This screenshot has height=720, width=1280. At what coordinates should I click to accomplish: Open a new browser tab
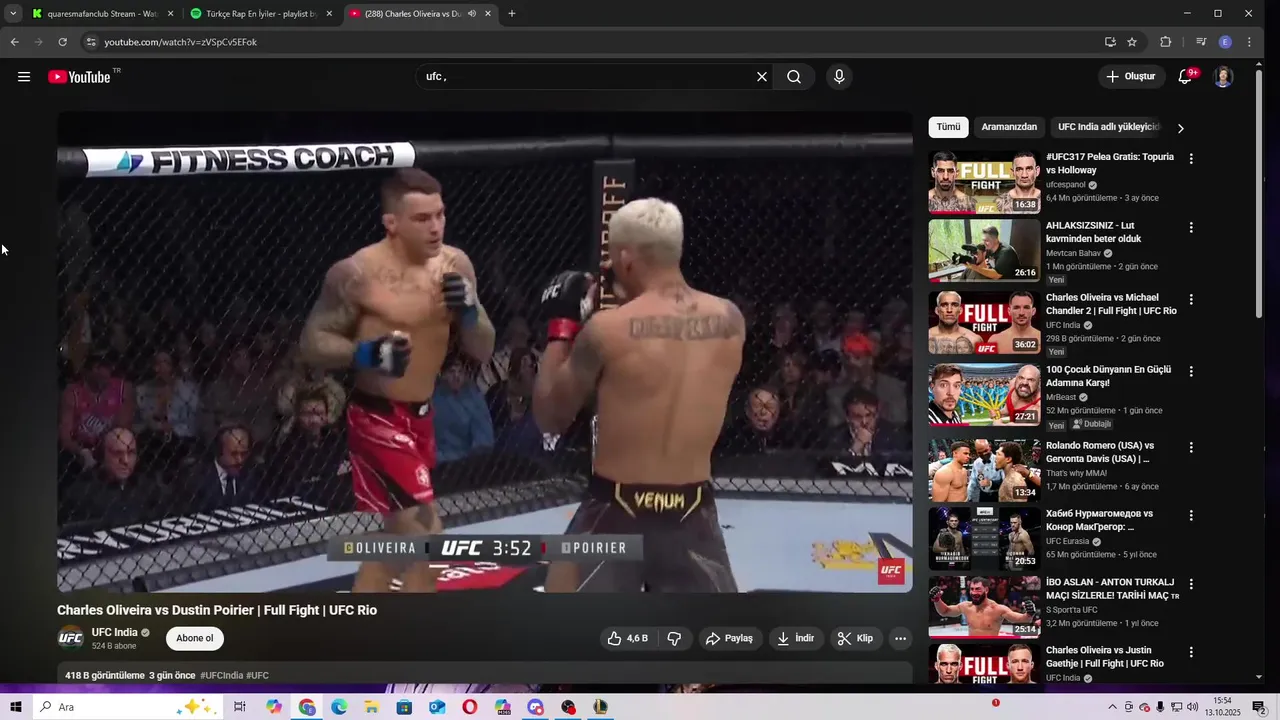[512, 14]
